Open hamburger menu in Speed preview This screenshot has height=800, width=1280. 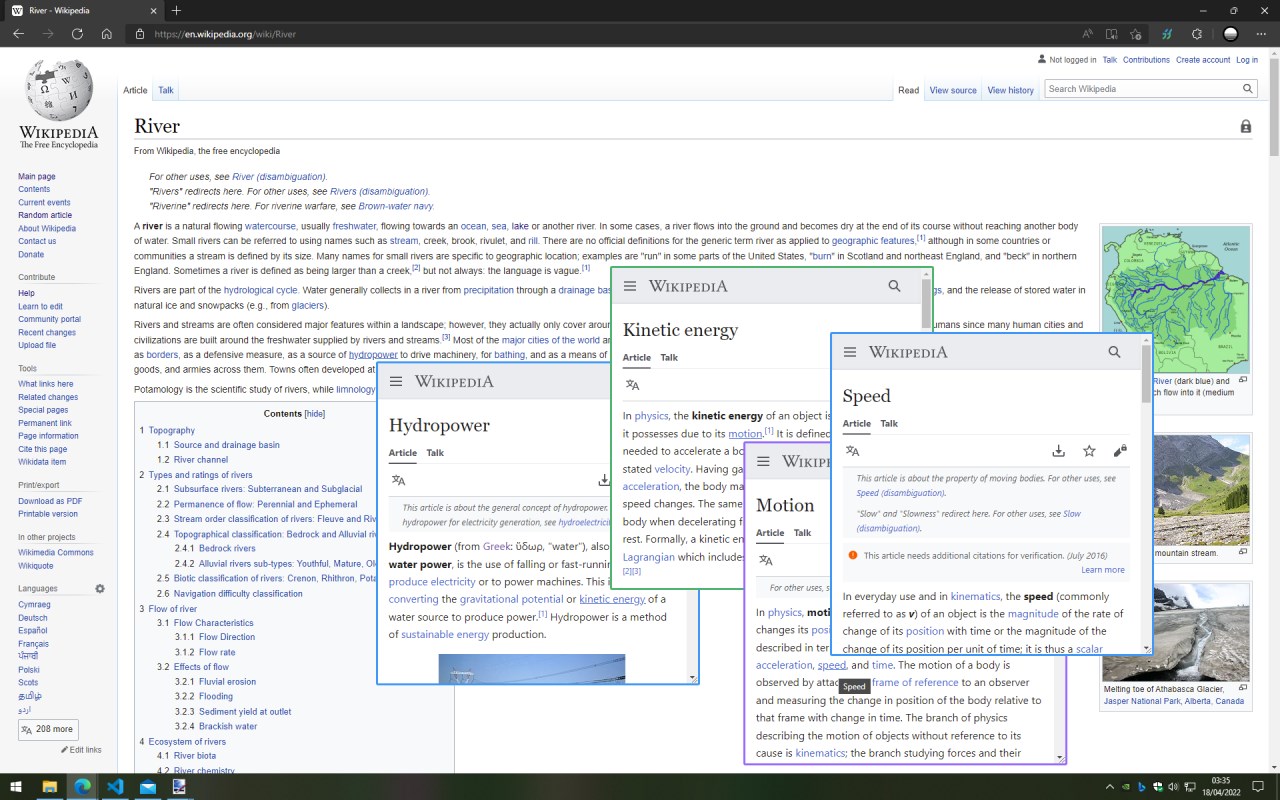coord(850,352)
